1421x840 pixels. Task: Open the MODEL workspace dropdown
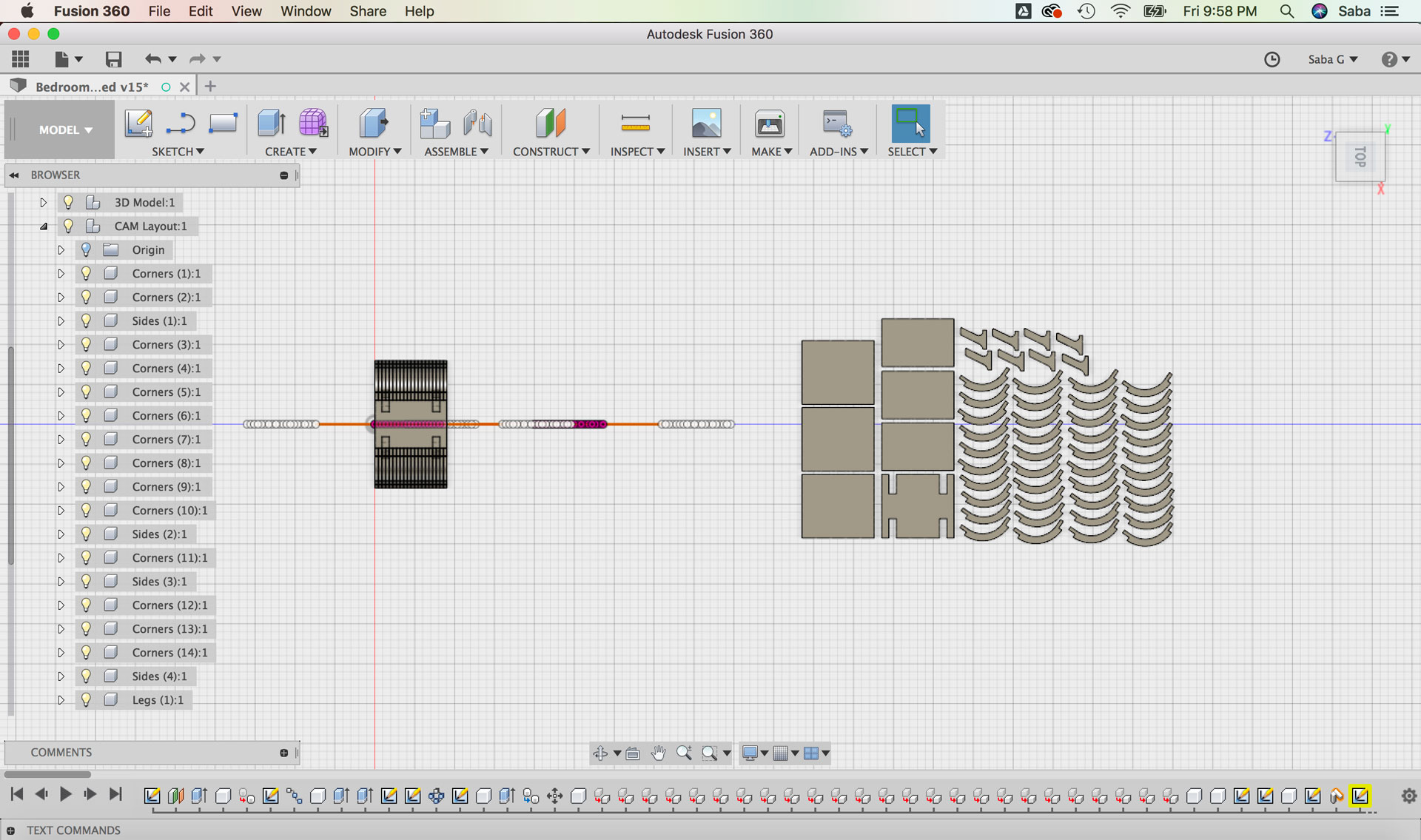pyautogui.click(x=65, y=130)
